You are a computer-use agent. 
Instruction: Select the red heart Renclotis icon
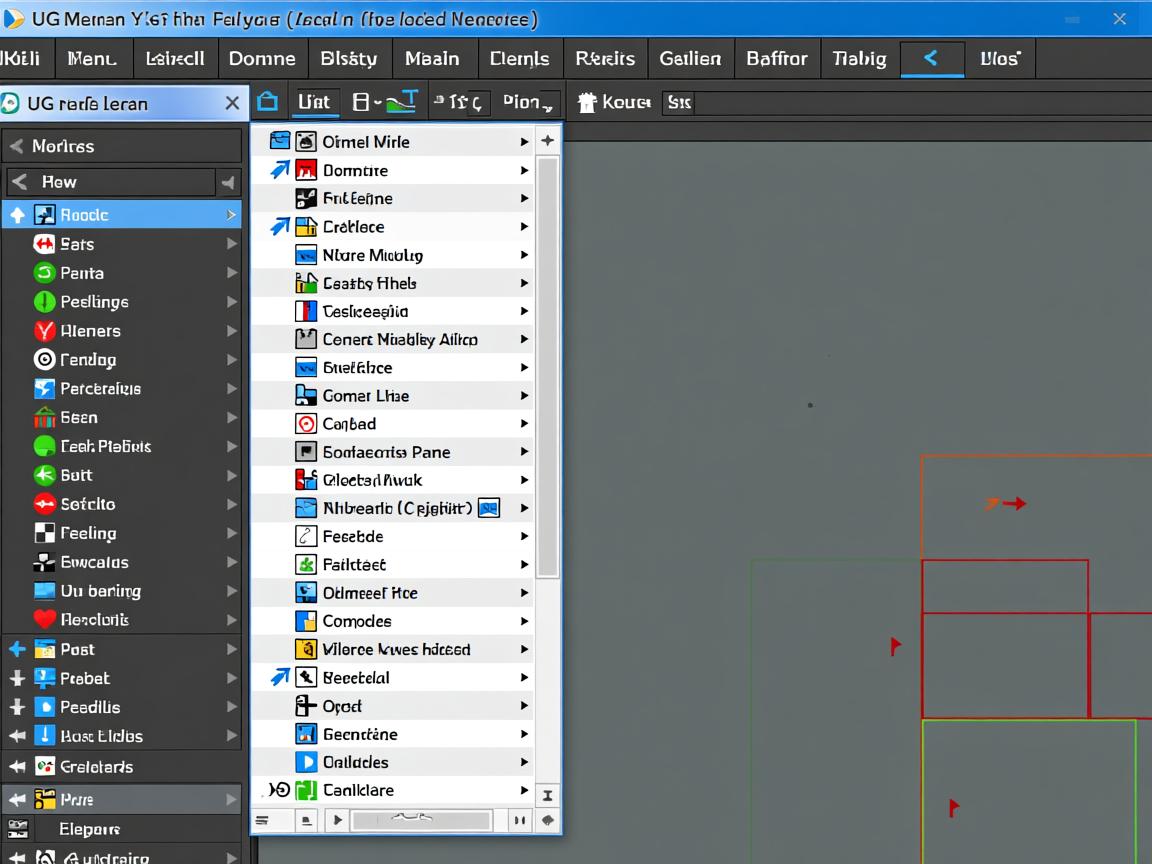coord(45,620)
